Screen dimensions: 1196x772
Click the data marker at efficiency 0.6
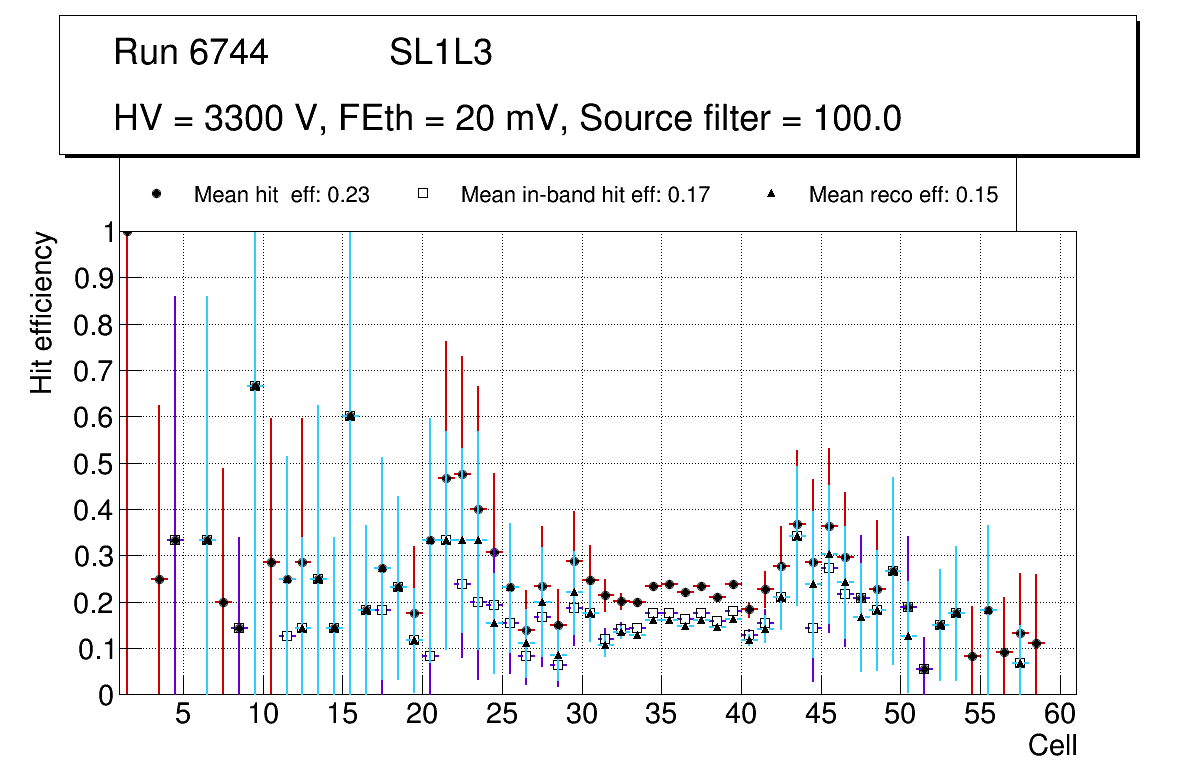tap(350, 416)
